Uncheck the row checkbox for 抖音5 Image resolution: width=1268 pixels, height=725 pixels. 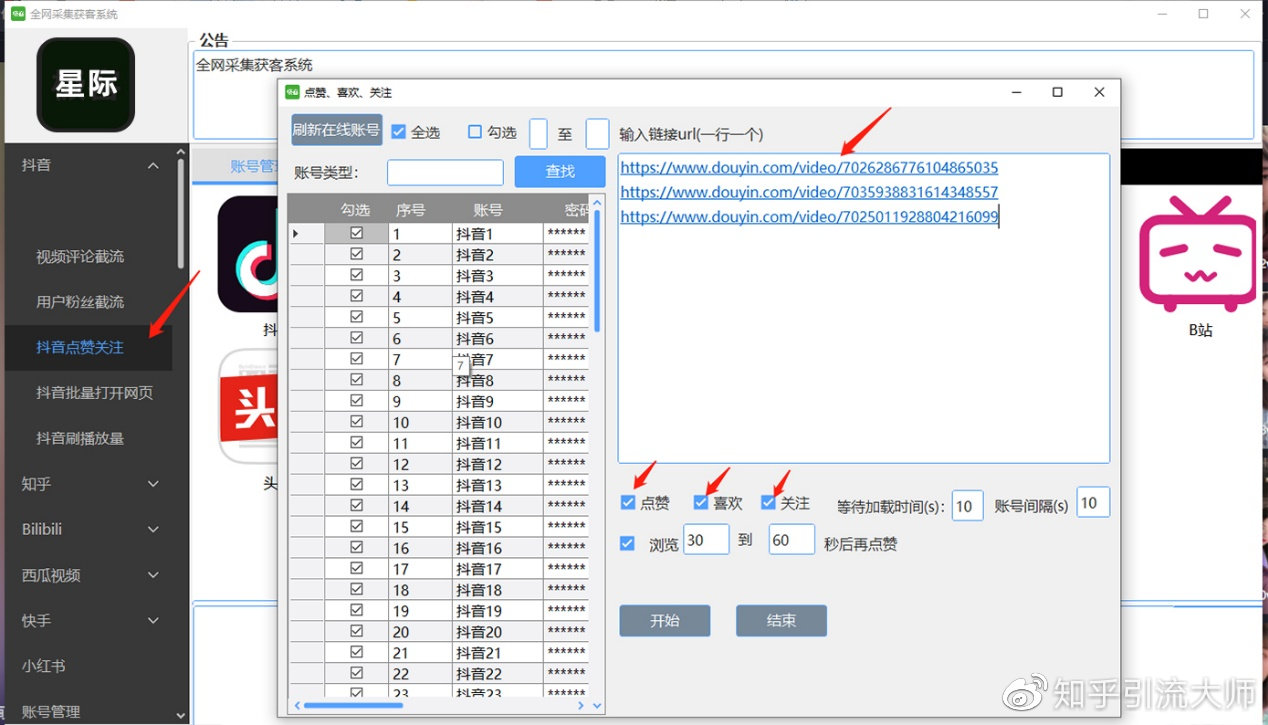[356, 317]
